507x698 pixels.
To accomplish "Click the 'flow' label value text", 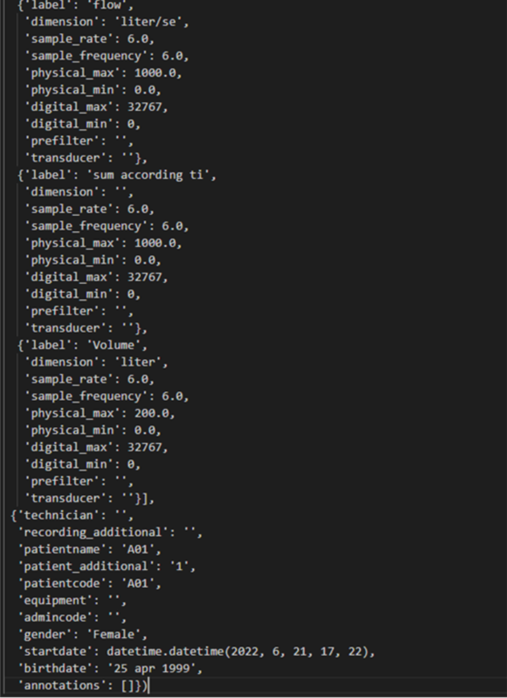I will coord(106,5).
